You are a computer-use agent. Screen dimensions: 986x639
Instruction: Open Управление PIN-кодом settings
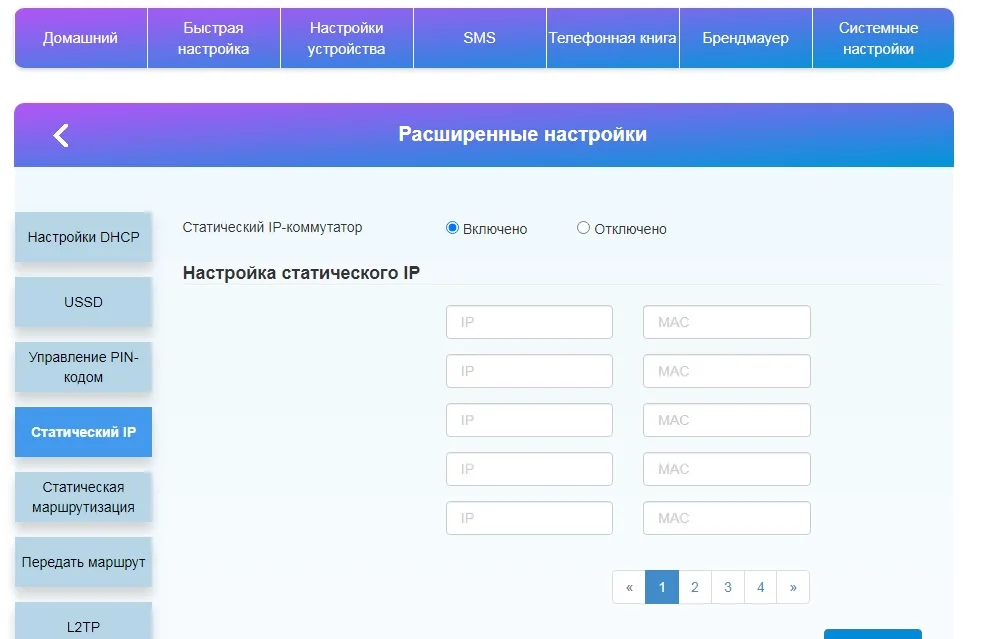click(82, 367)
